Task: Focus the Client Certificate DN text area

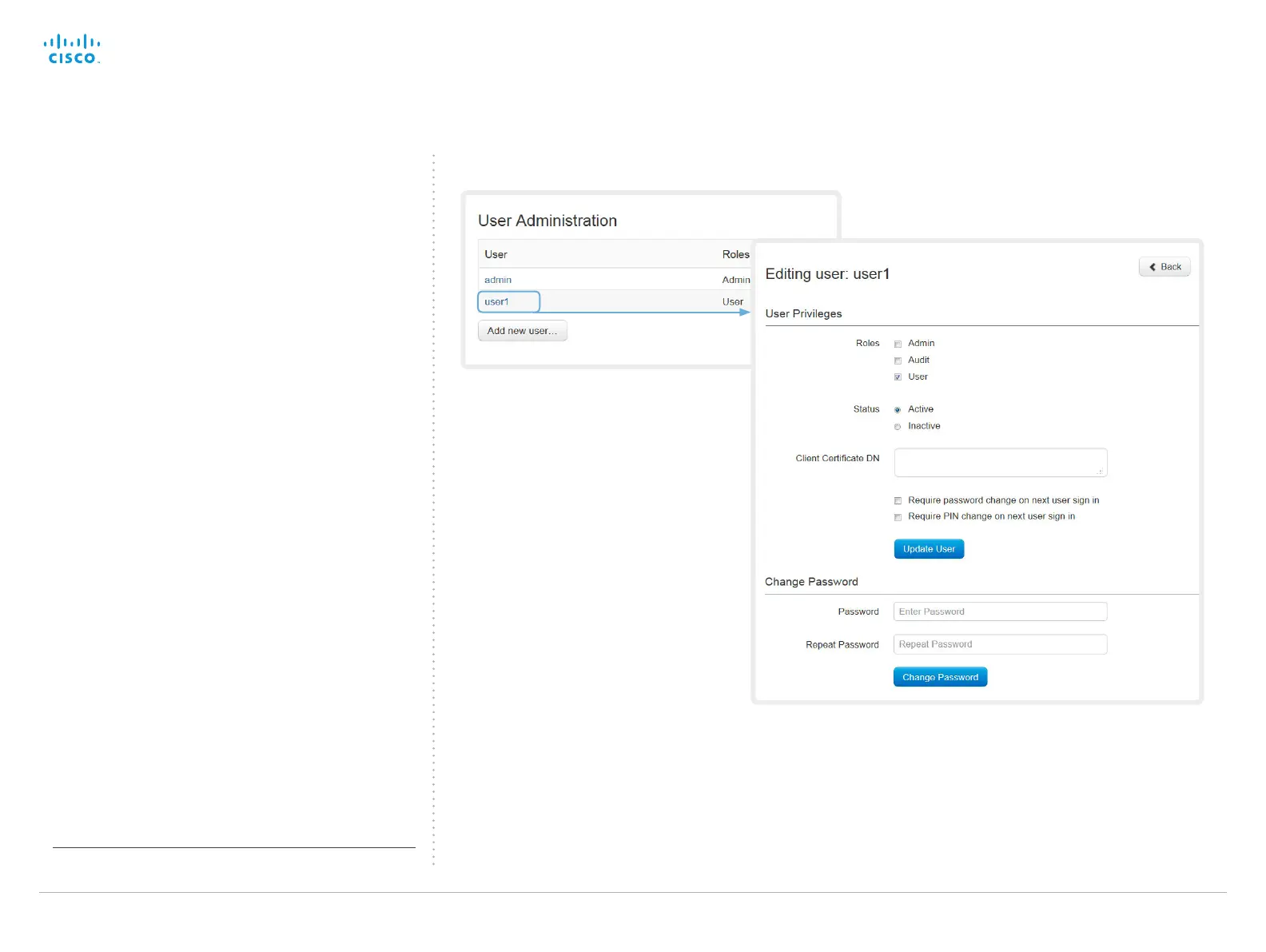Action: [x=1001, y=462]
